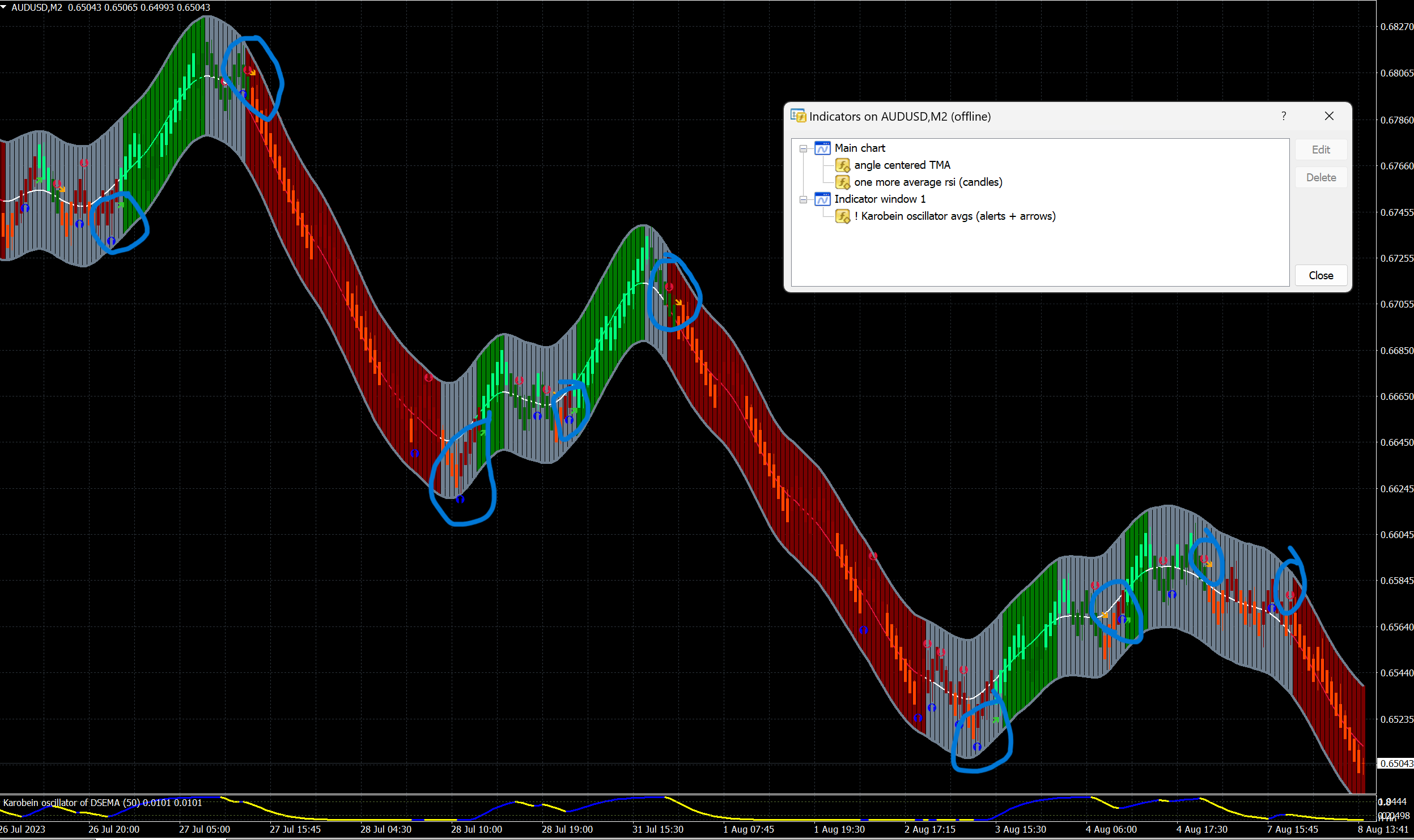Click the Indicator window 1 icon
This screenshot has width=1414, height=840.
click(822, 199)
